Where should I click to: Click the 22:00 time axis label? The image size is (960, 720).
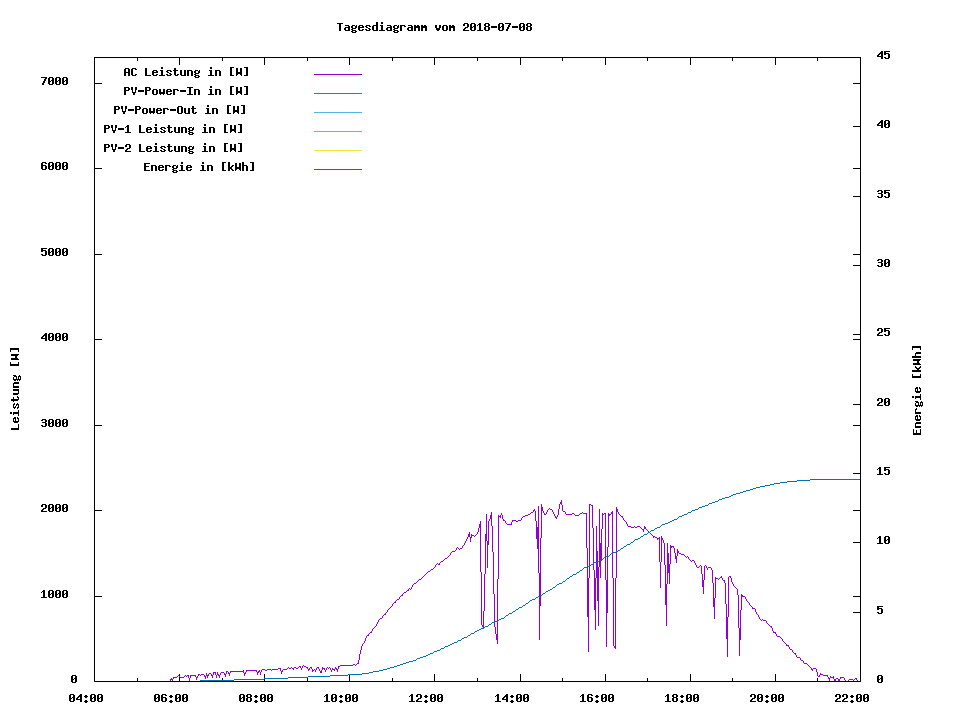tap(852, 699)
